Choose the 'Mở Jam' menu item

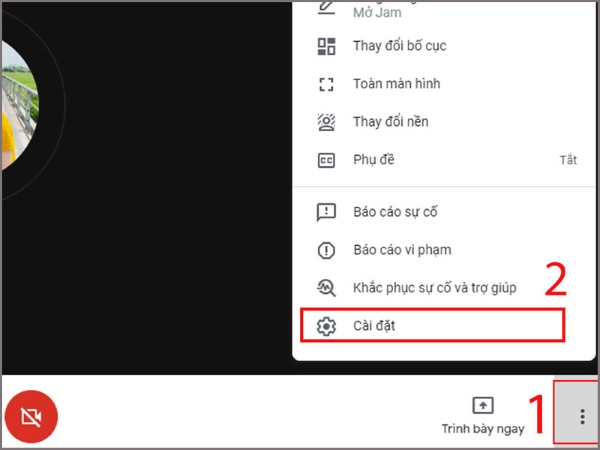coord(375,14)
